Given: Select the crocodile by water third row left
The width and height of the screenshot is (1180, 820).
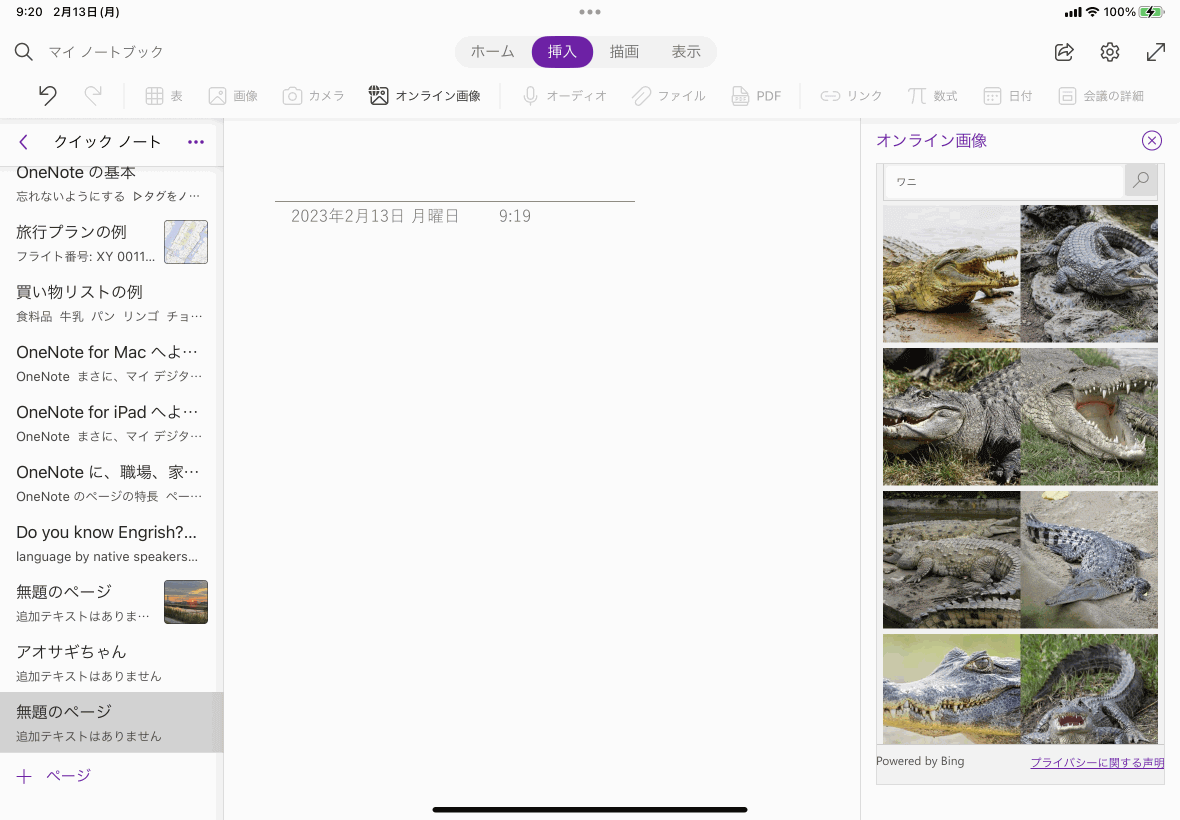Looking at the screenshot, I should (x=951, y=560).
